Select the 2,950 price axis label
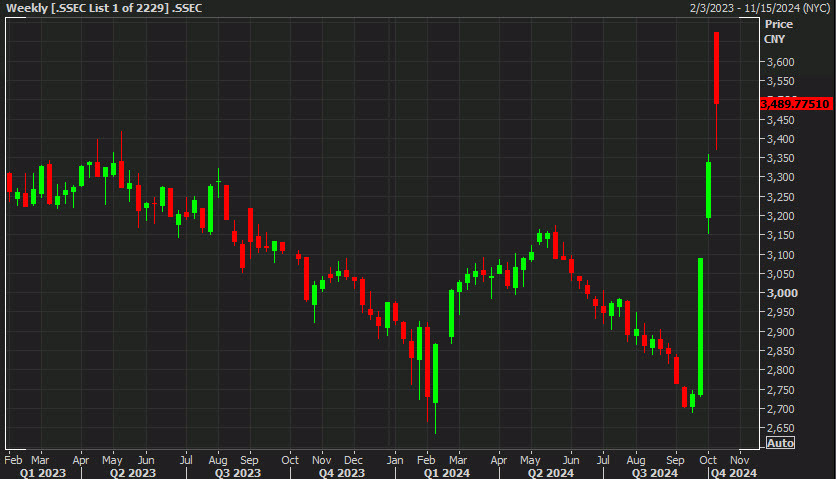Viewport: 836px width, 479px height. tap(781, 312)
